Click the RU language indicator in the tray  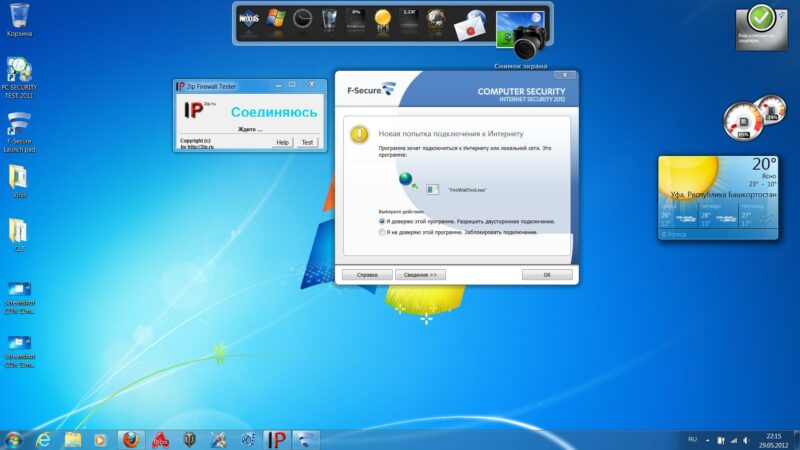click(692, 439)
